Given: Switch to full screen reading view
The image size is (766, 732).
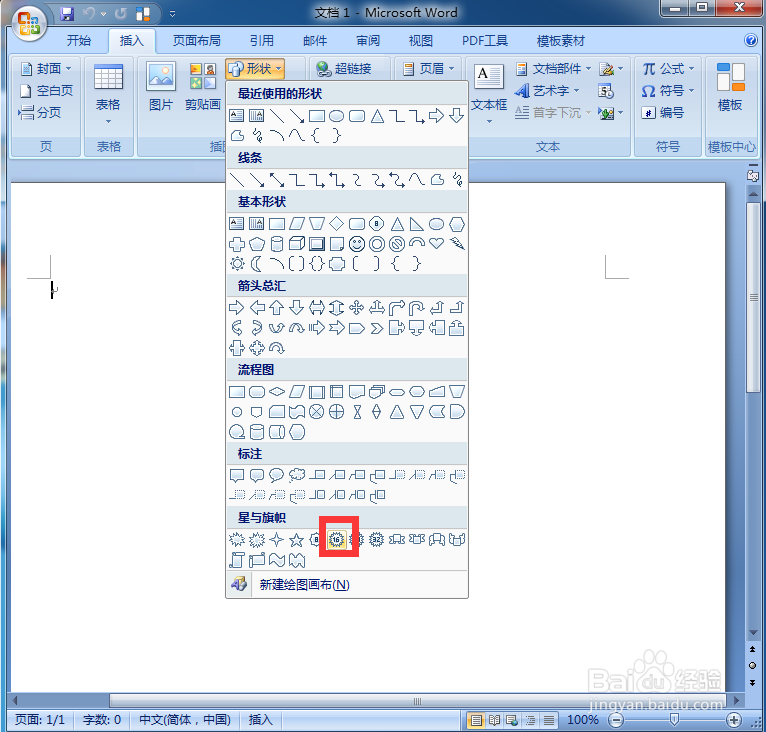Looking at the screenshot, I should [x=494, y=720].
